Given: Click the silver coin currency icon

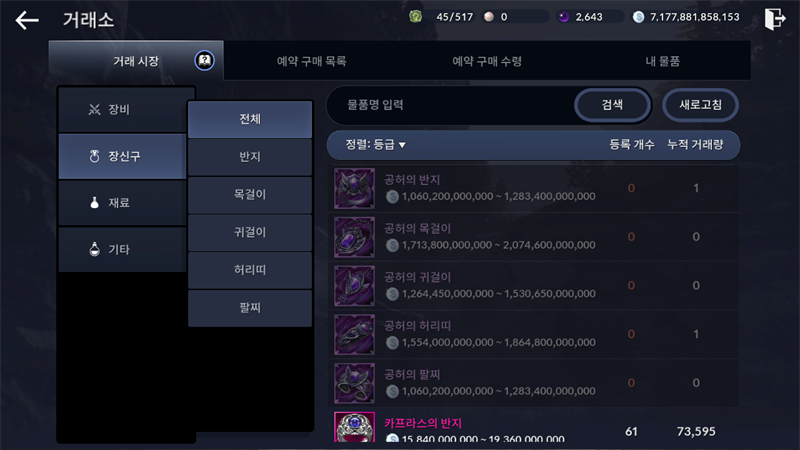Looking at the screenshot, I should tap(638, 17).
